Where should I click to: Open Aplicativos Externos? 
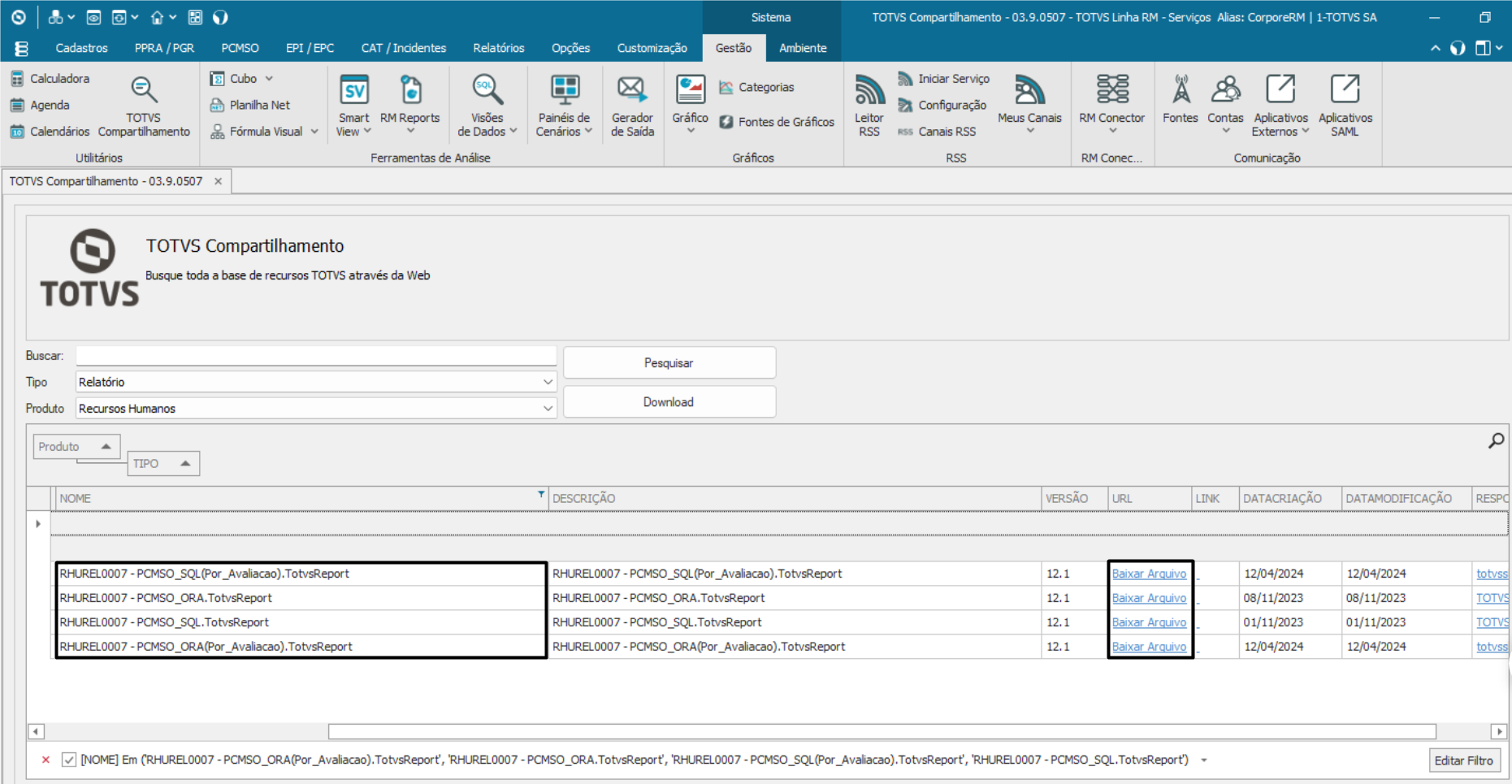[1280, 106]
